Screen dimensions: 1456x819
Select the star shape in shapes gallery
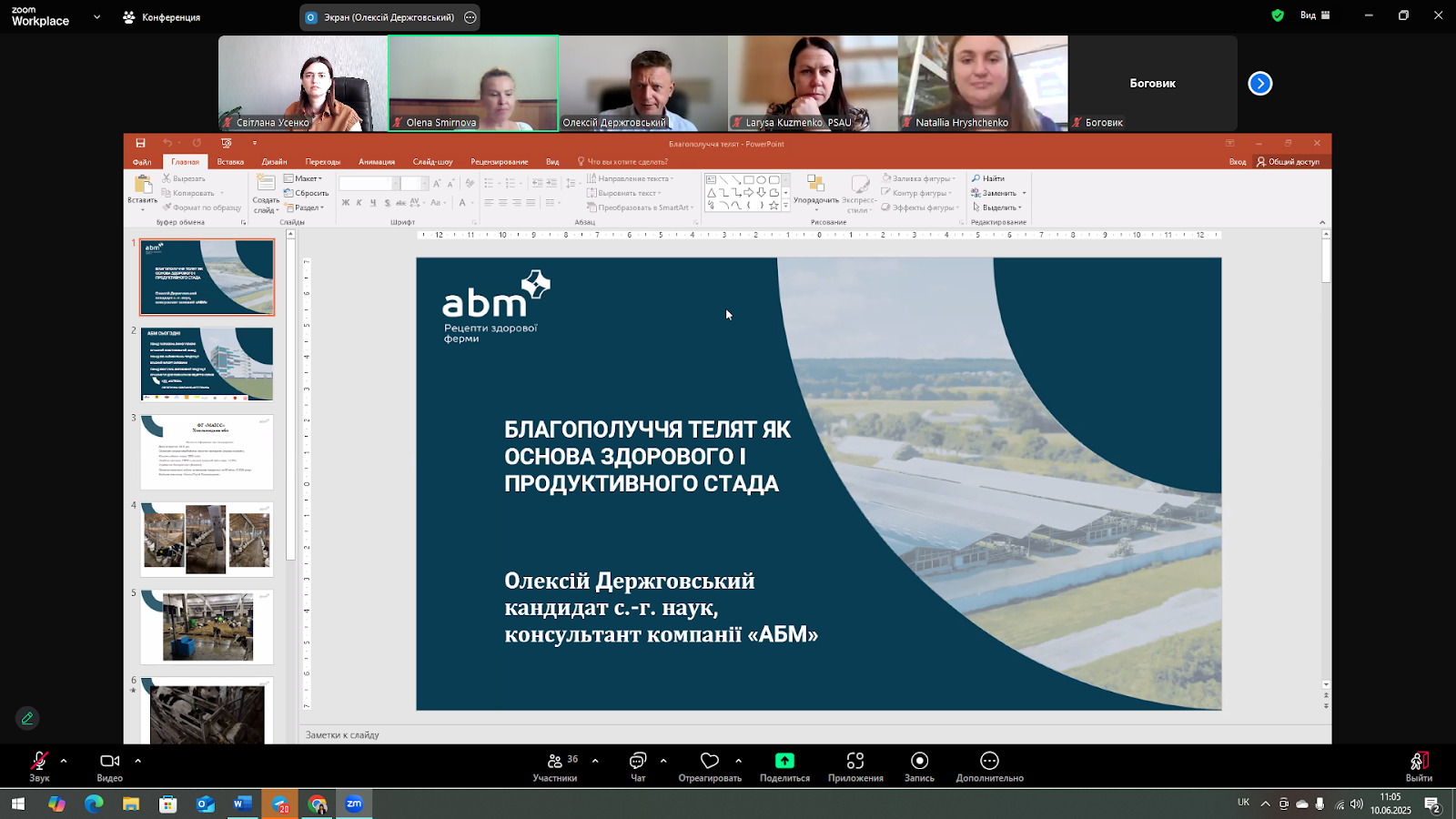click(773, 206)
